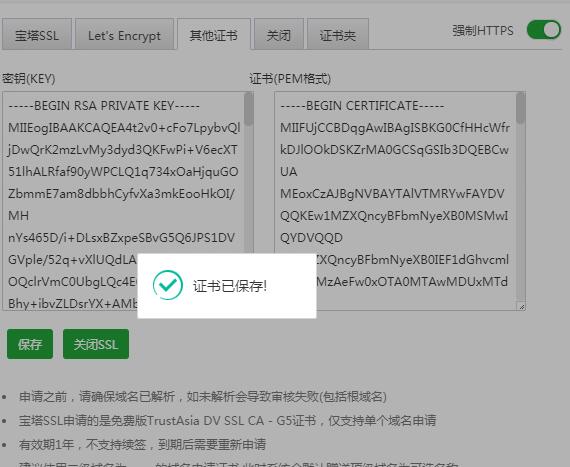Click the green checkmark success icon
This screenshot has height=467, width=570.
pyautogui.click(x=168, y=285)
